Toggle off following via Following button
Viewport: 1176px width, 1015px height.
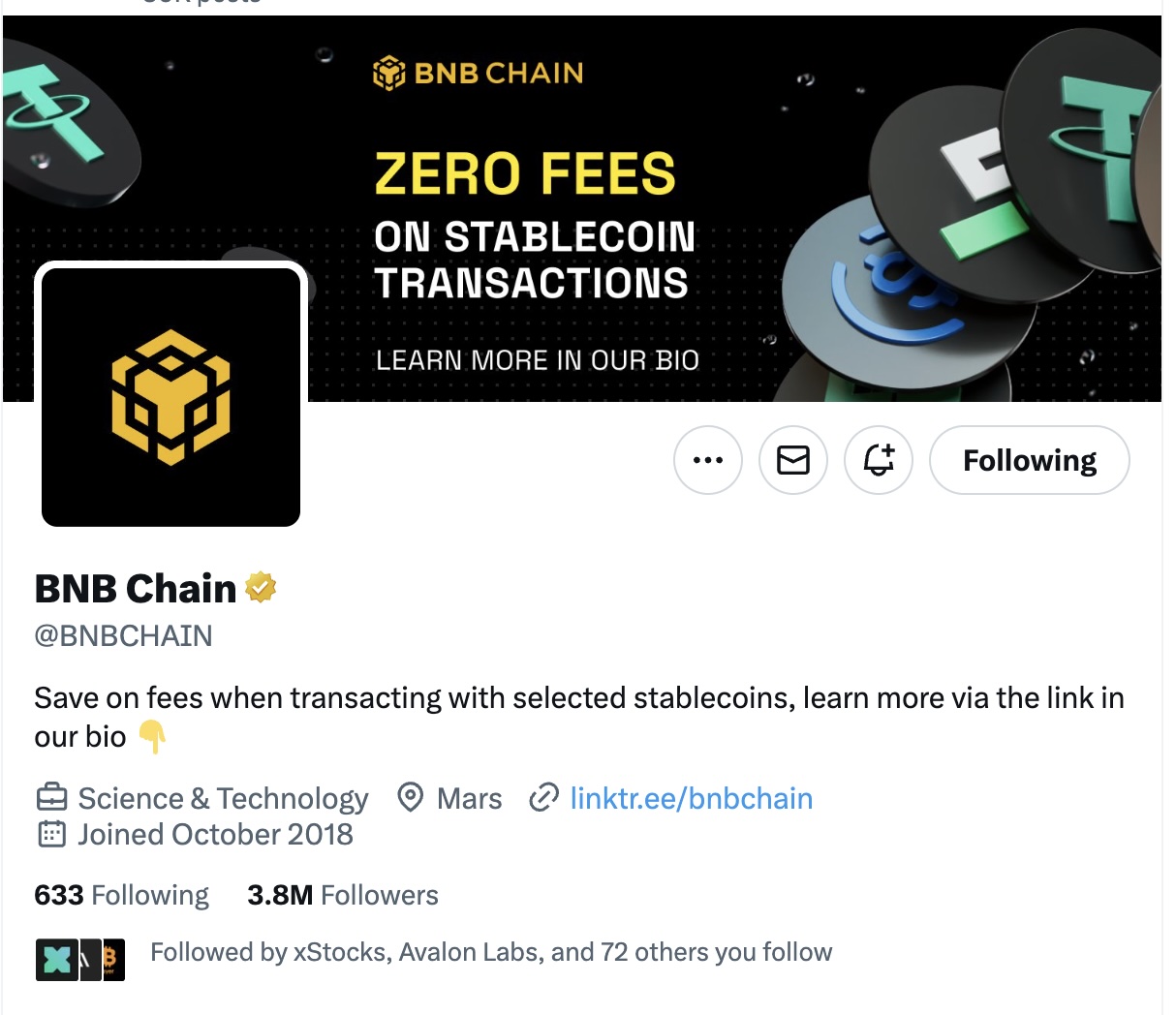1029,460
